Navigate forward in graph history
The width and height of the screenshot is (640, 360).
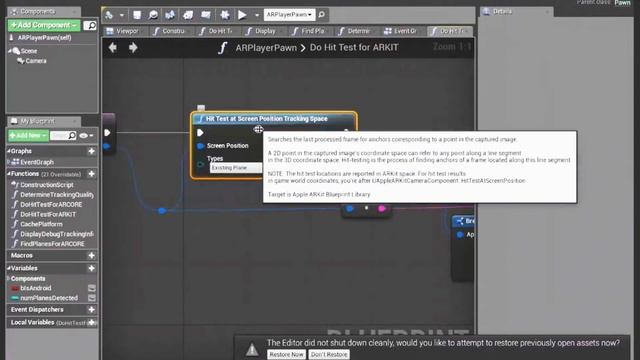[133, 48]
